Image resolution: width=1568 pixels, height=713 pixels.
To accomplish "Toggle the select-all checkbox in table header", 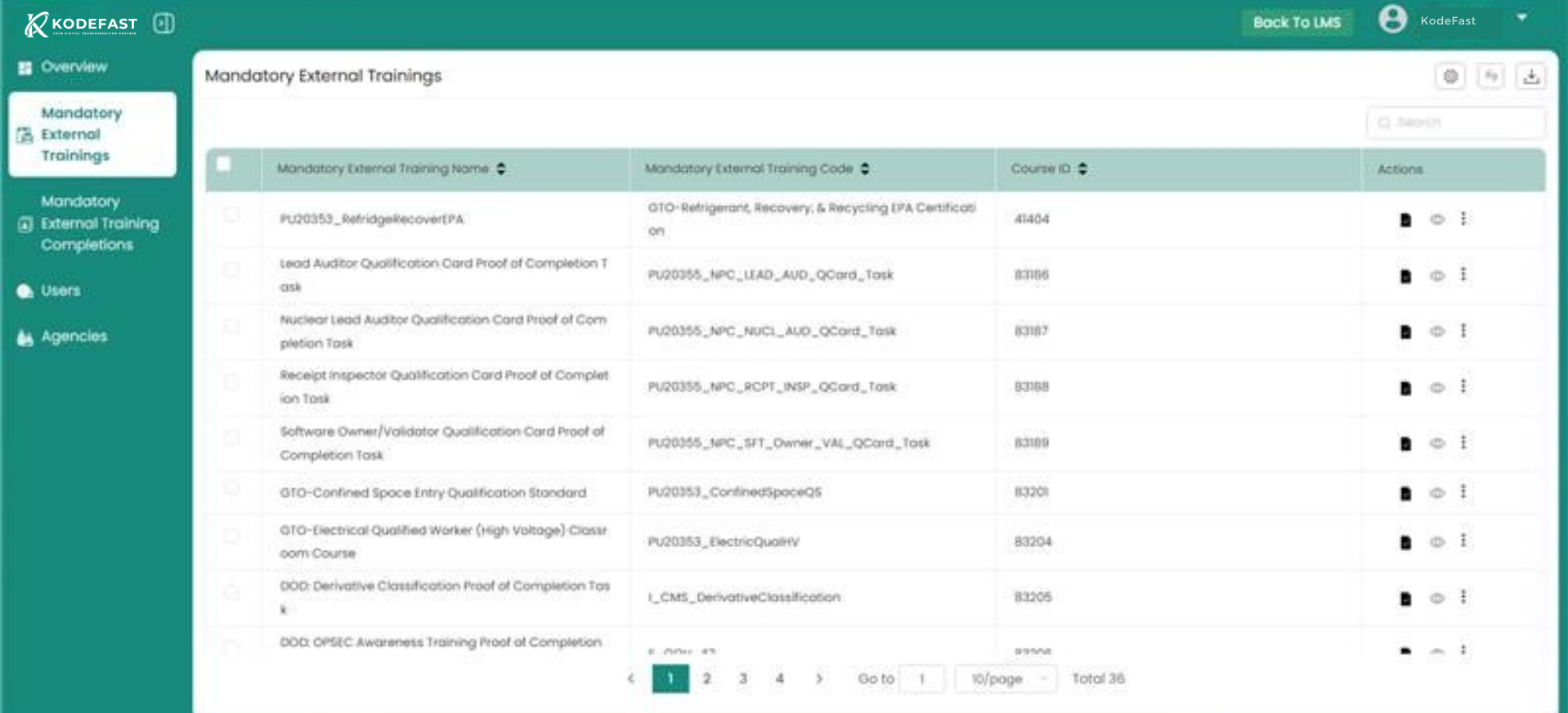I will [x=223, y=164].
